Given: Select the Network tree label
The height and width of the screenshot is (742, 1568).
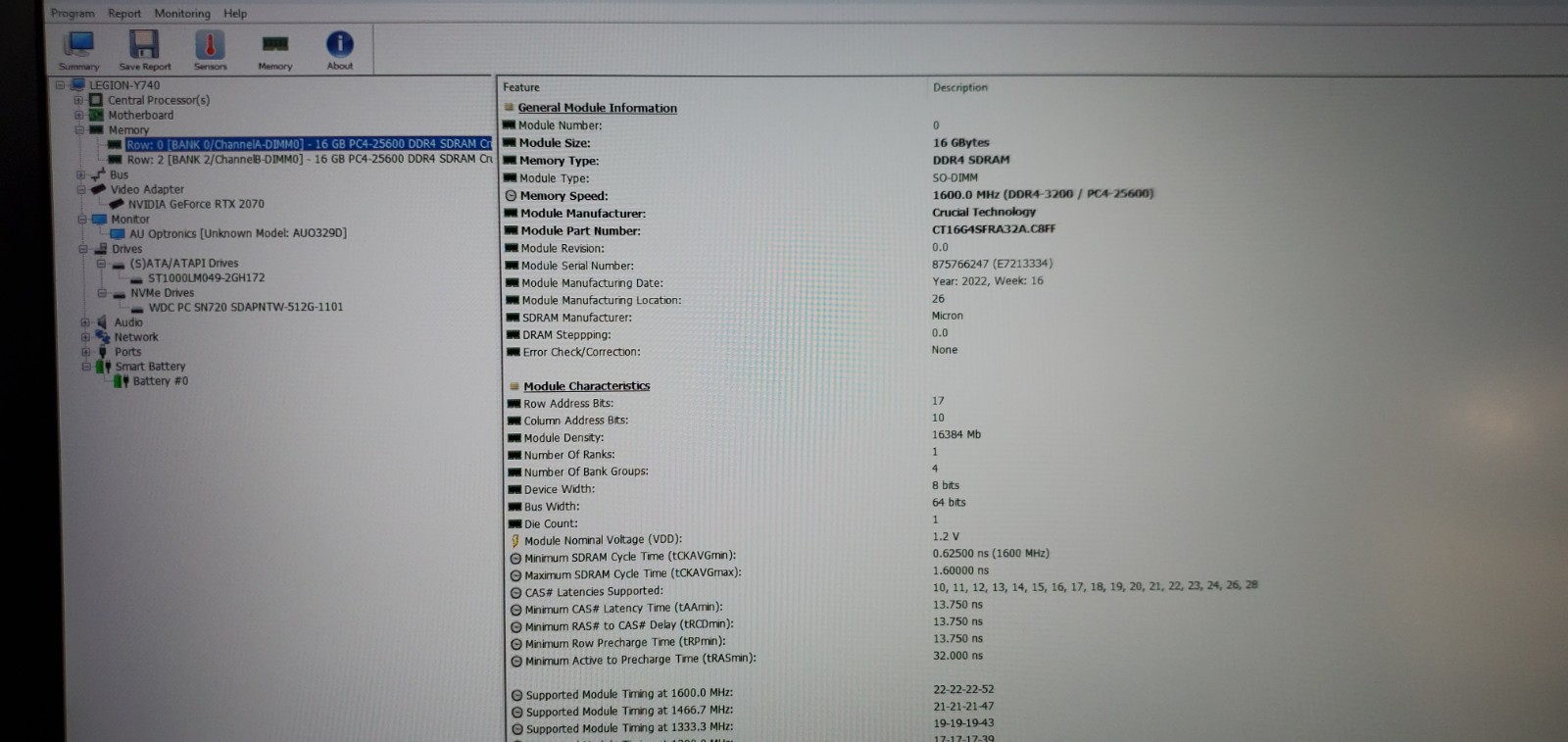Looking at the screenshot, I should coord(136,337).
